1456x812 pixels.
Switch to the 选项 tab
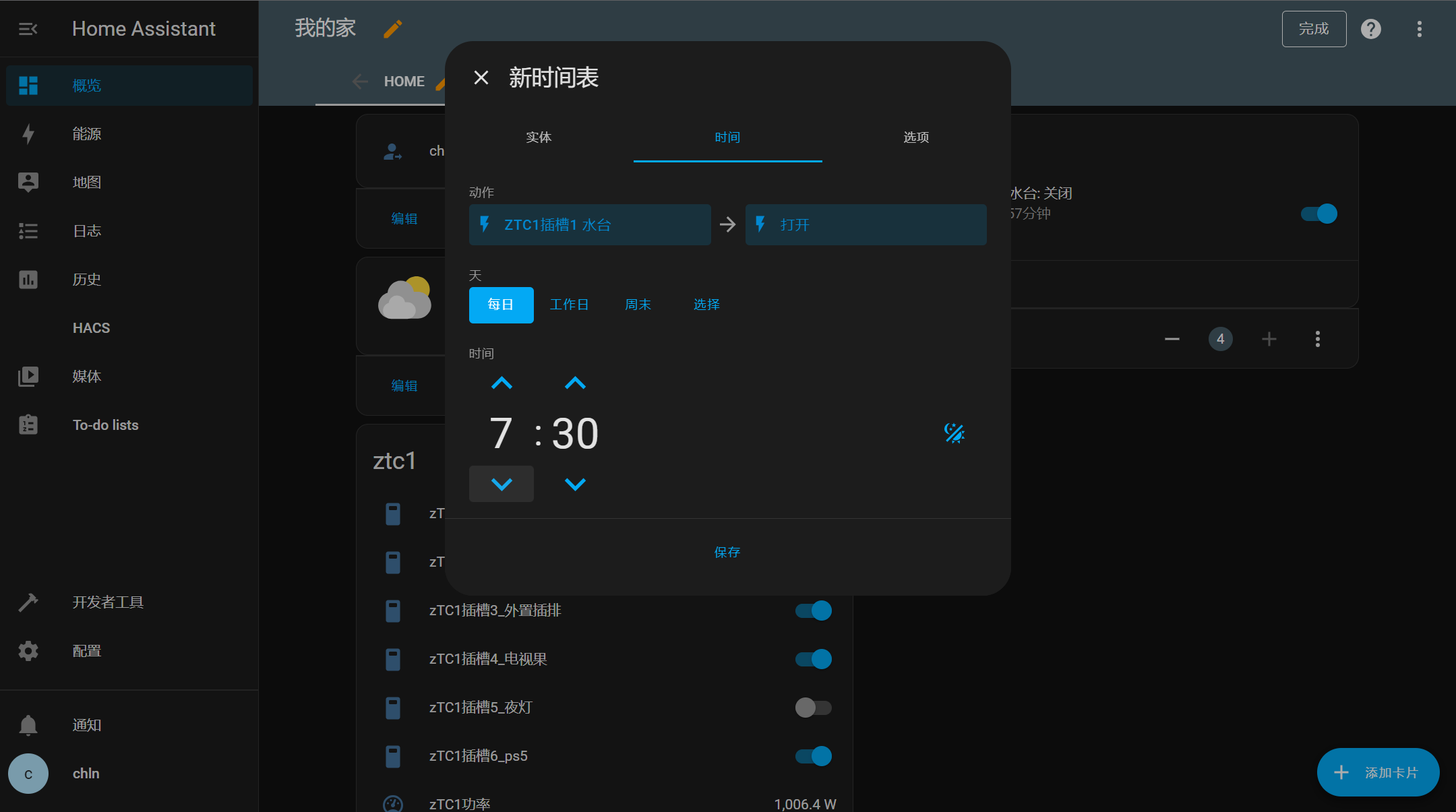click(x=917, y=137)
